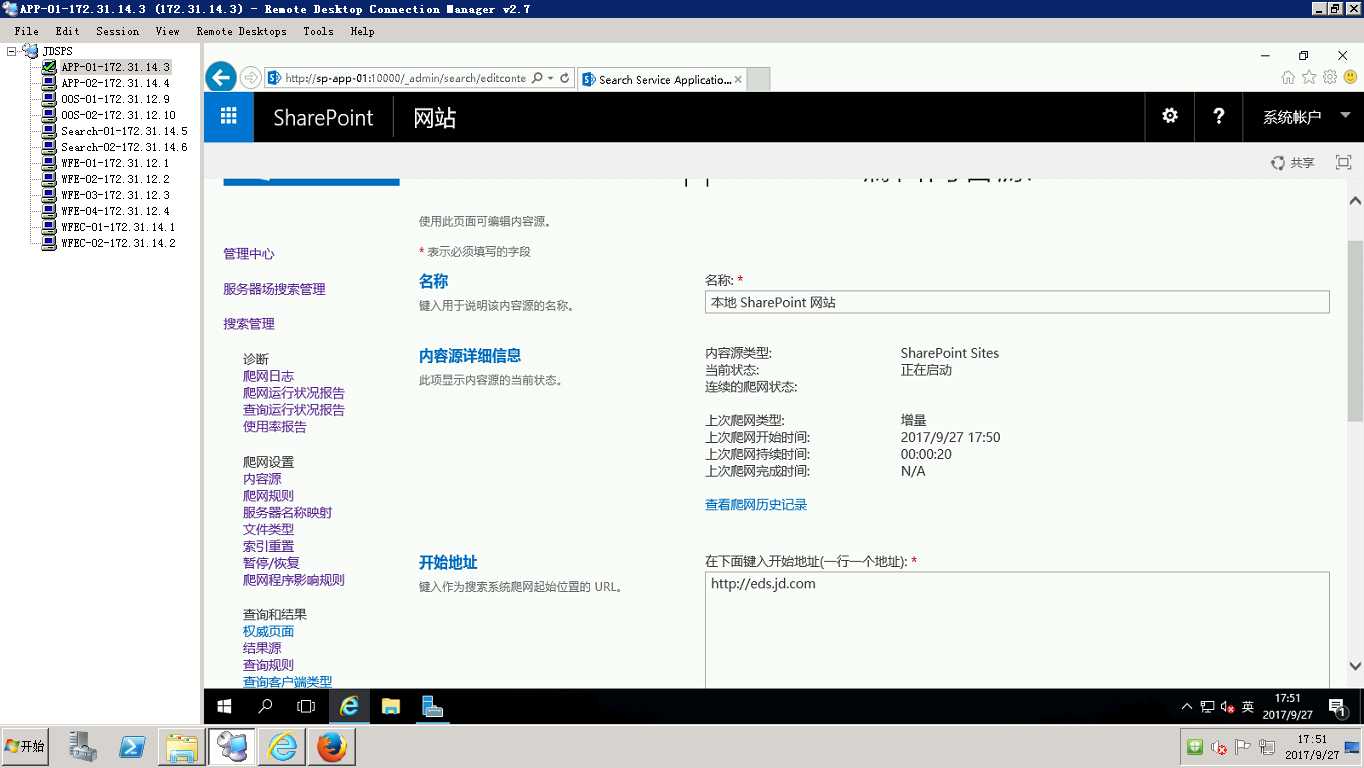The height and width of the screenshot is (768, 1364).
Task: Toggle focus on content icon
Action: tap(1343, 163)
